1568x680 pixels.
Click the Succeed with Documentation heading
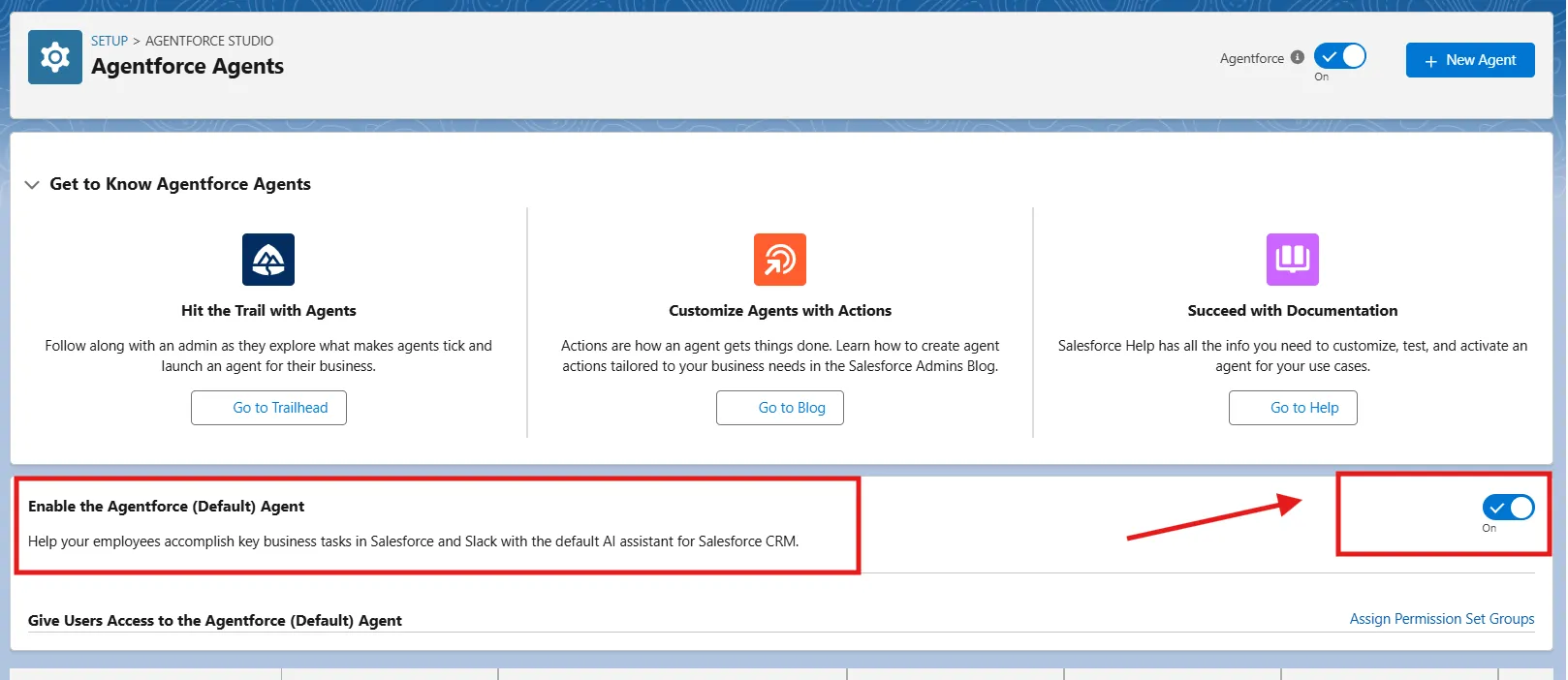[1292, 311]
